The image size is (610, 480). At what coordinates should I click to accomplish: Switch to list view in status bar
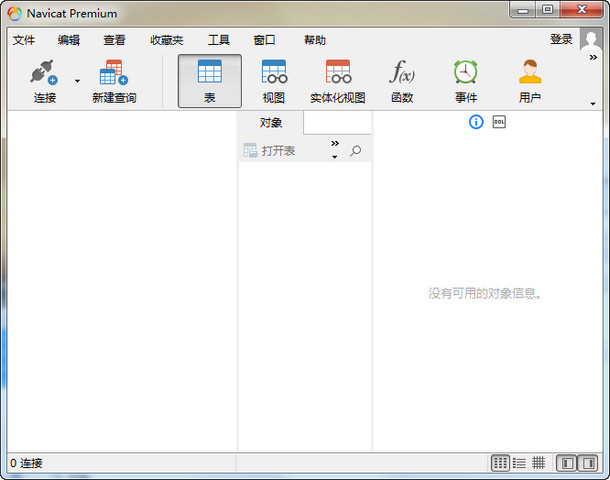click(519, 463)
